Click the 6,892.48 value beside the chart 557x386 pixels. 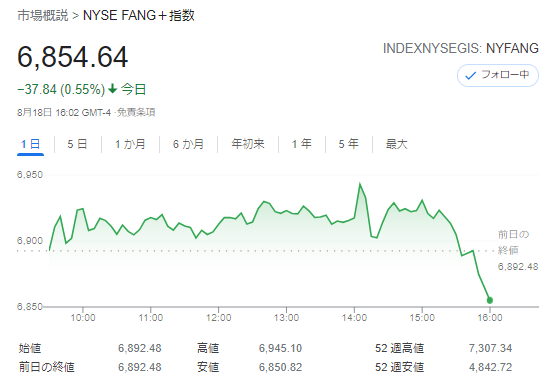click(x=518, y=267)
